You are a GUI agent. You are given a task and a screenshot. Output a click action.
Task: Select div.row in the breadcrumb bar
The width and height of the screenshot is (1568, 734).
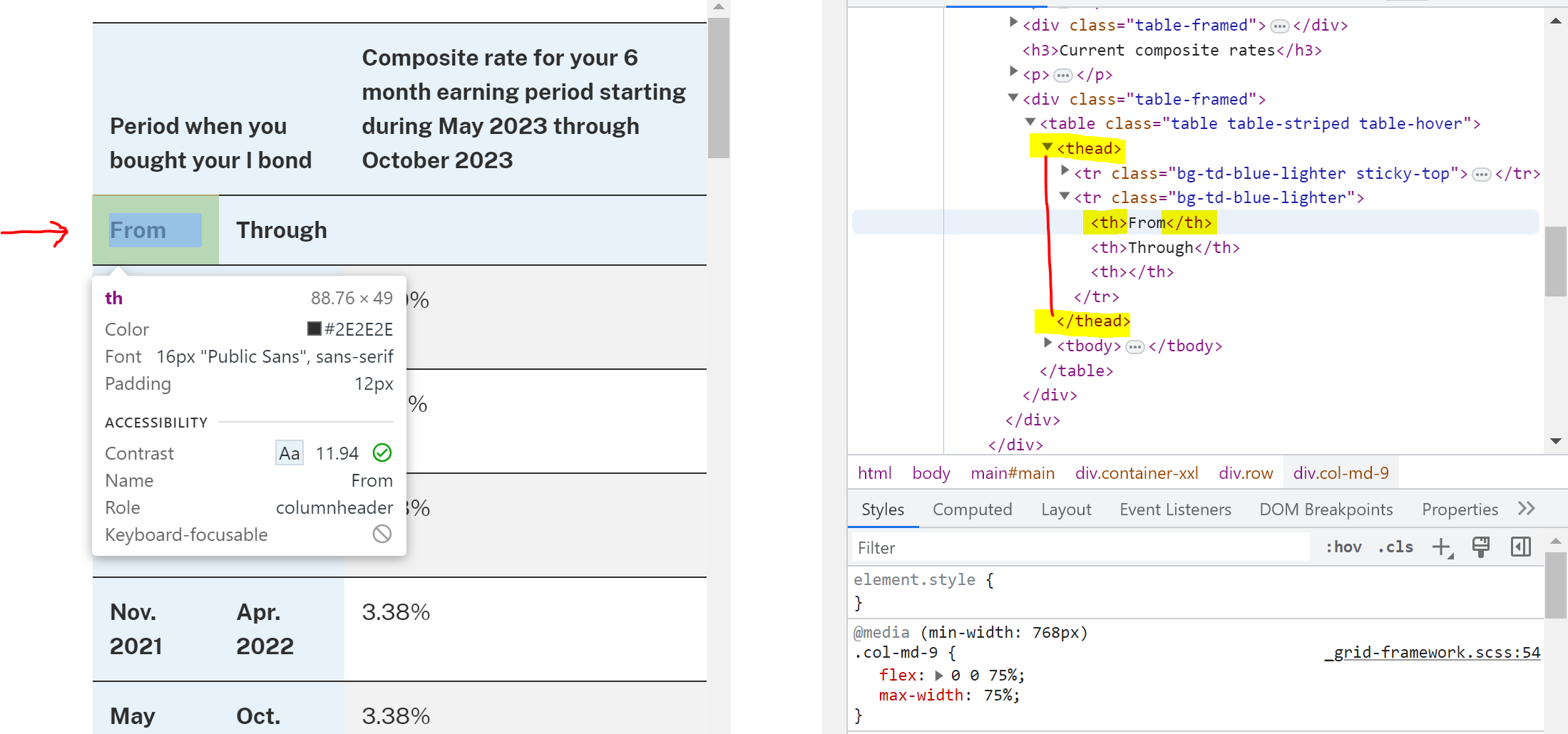[1246, 472]
